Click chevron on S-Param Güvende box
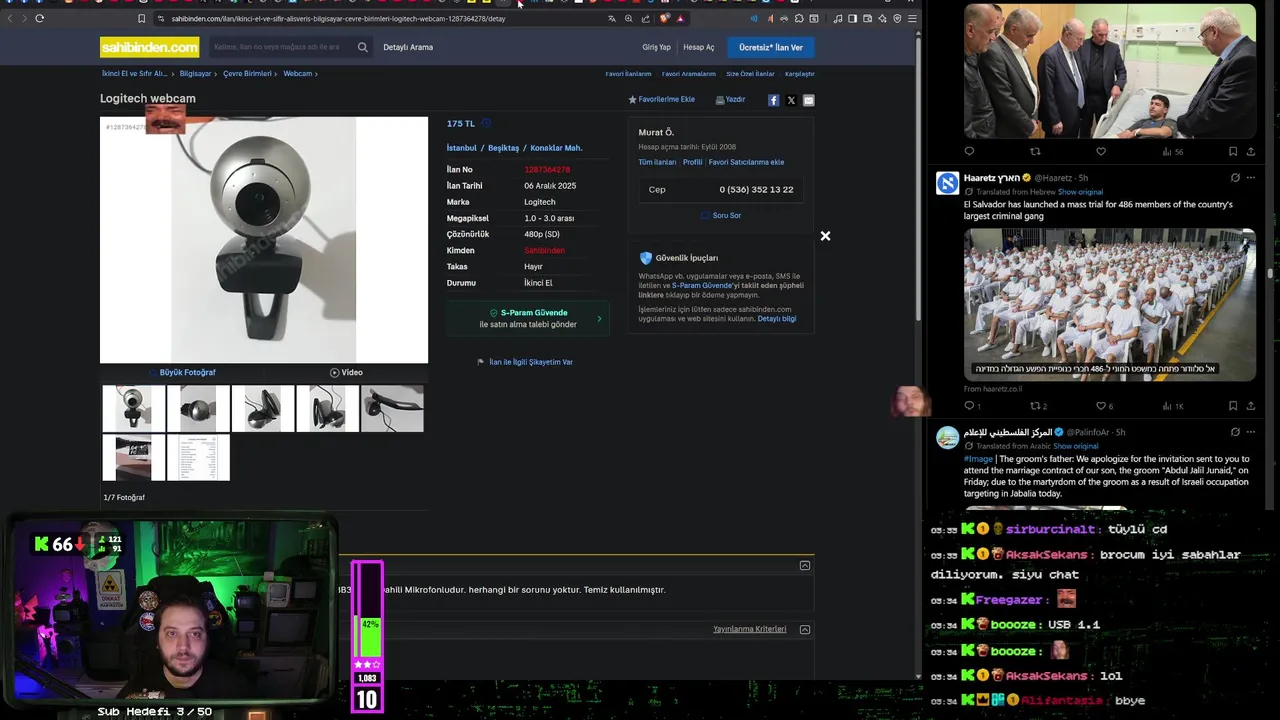Viewport: 1280px width, 720px height. point(599,319)
